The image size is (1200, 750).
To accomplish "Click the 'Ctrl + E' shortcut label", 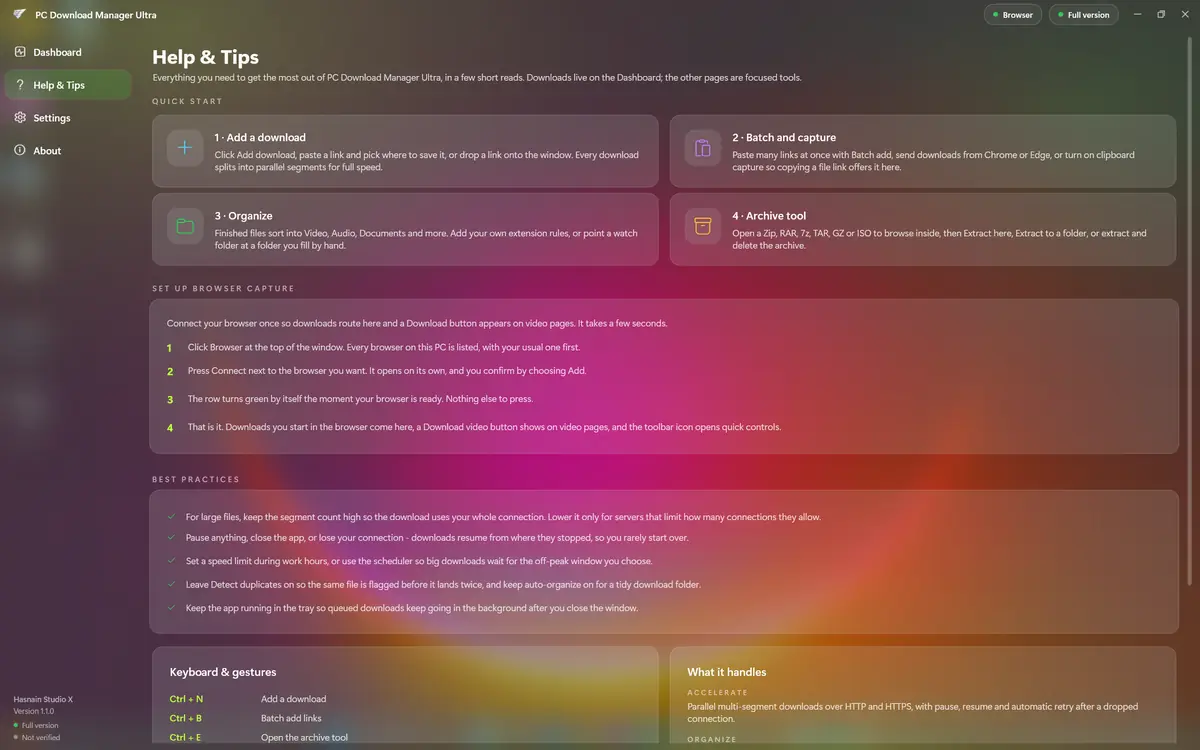I will 186,737.
